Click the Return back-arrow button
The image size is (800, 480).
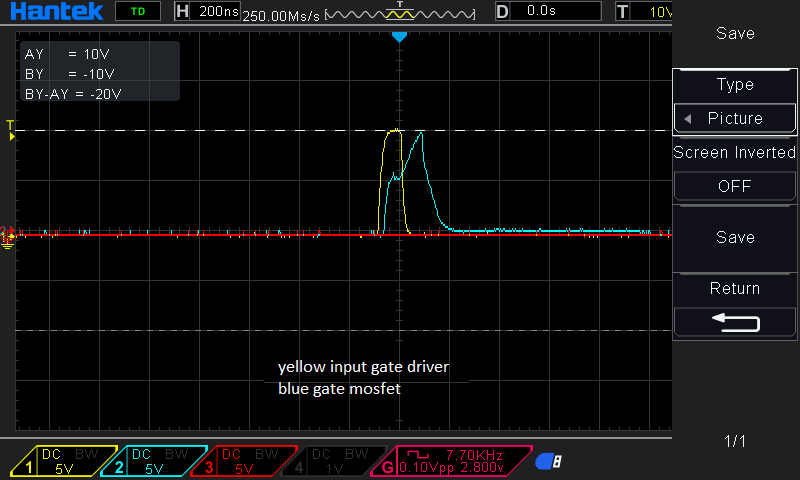pos(735,322)
